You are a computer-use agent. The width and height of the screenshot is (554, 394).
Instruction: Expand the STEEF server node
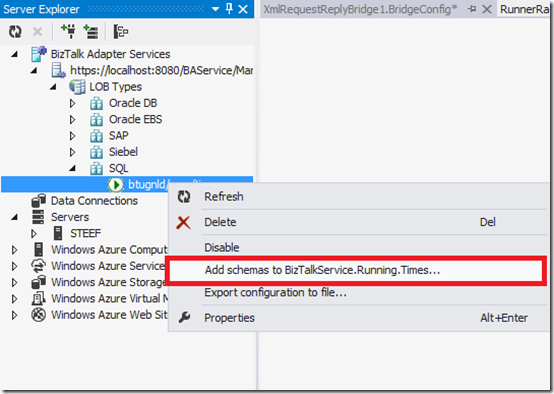click(x=34, y=233)
